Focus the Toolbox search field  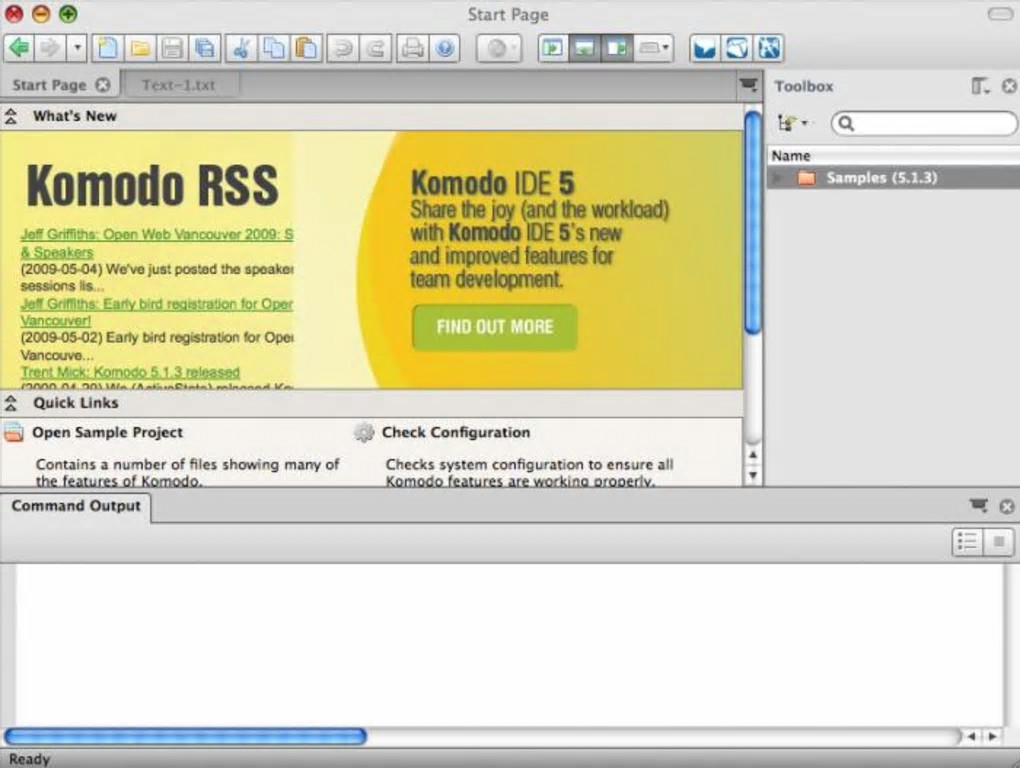point(924,124)
